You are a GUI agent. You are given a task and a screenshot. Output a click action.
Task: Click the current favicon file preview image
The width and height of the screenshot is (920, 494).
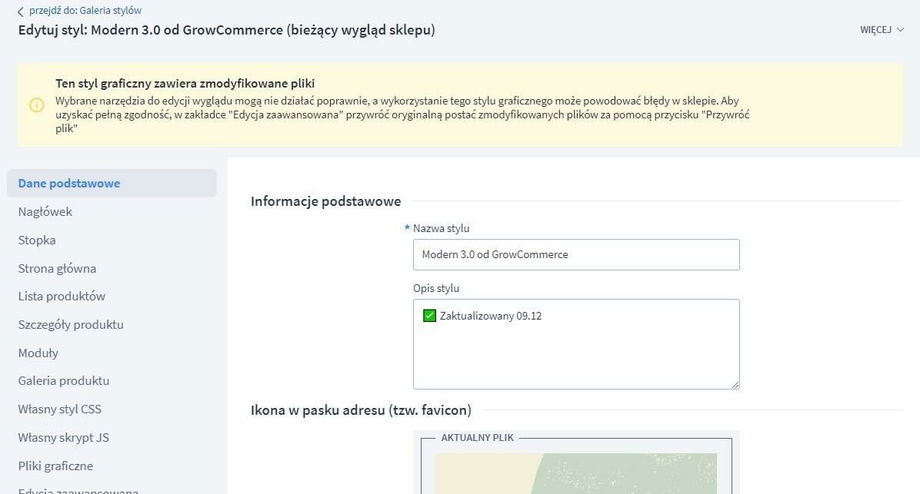576,473
